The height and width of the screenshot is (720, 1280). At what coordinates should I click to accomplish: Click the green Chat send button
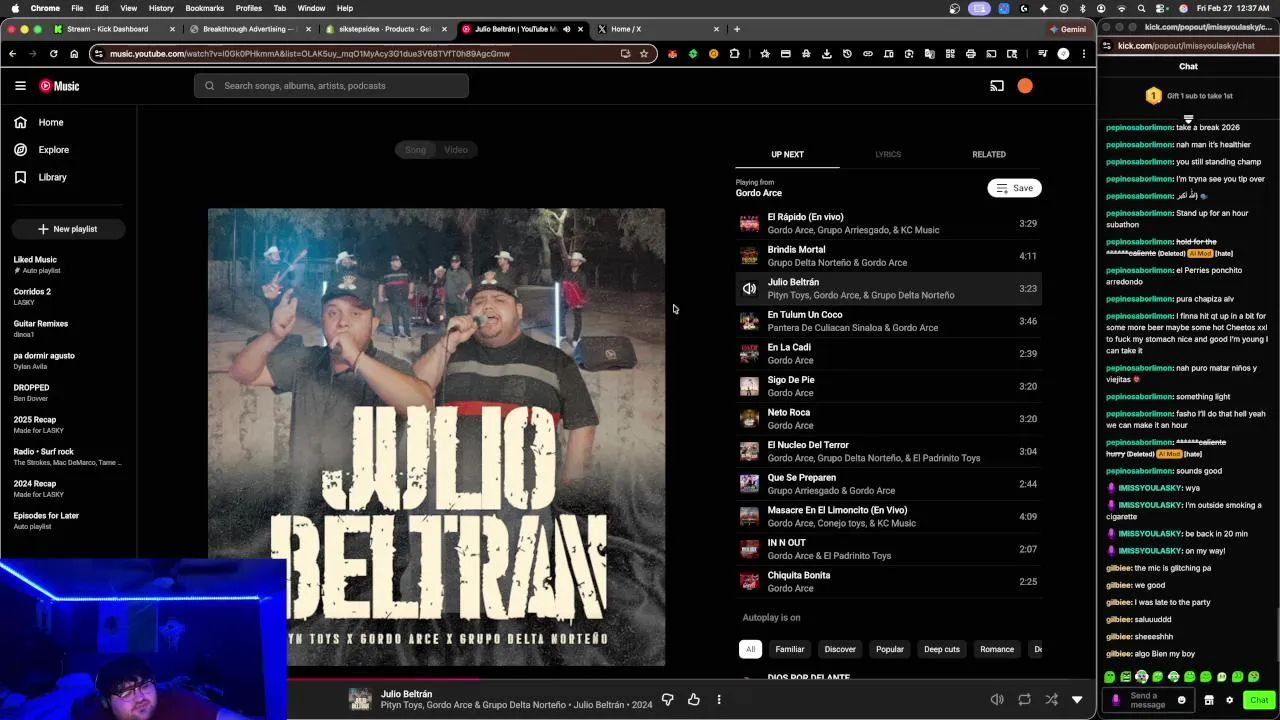point(1259,700)
